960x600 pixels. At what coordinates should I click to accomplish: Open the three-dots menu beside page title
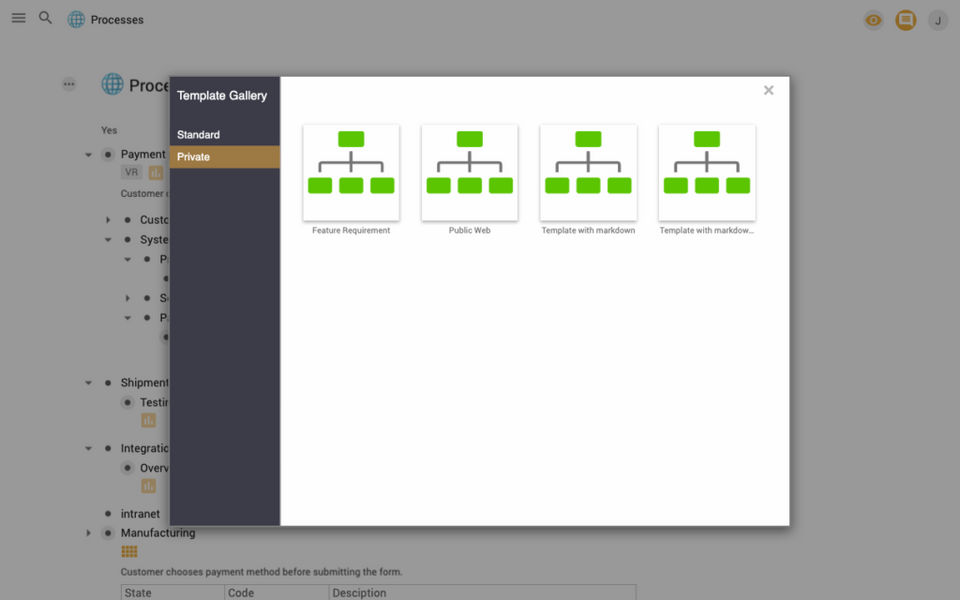point(69,84)
